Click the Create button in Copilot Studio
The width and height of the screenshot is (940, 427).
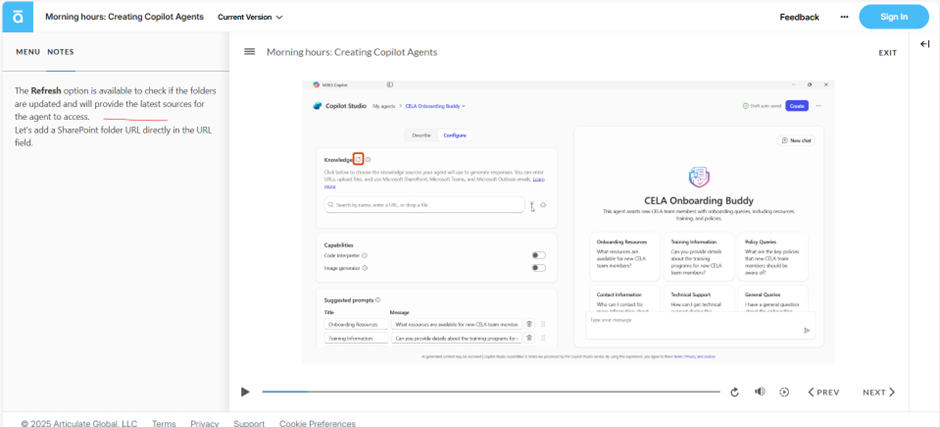[797, 106]
